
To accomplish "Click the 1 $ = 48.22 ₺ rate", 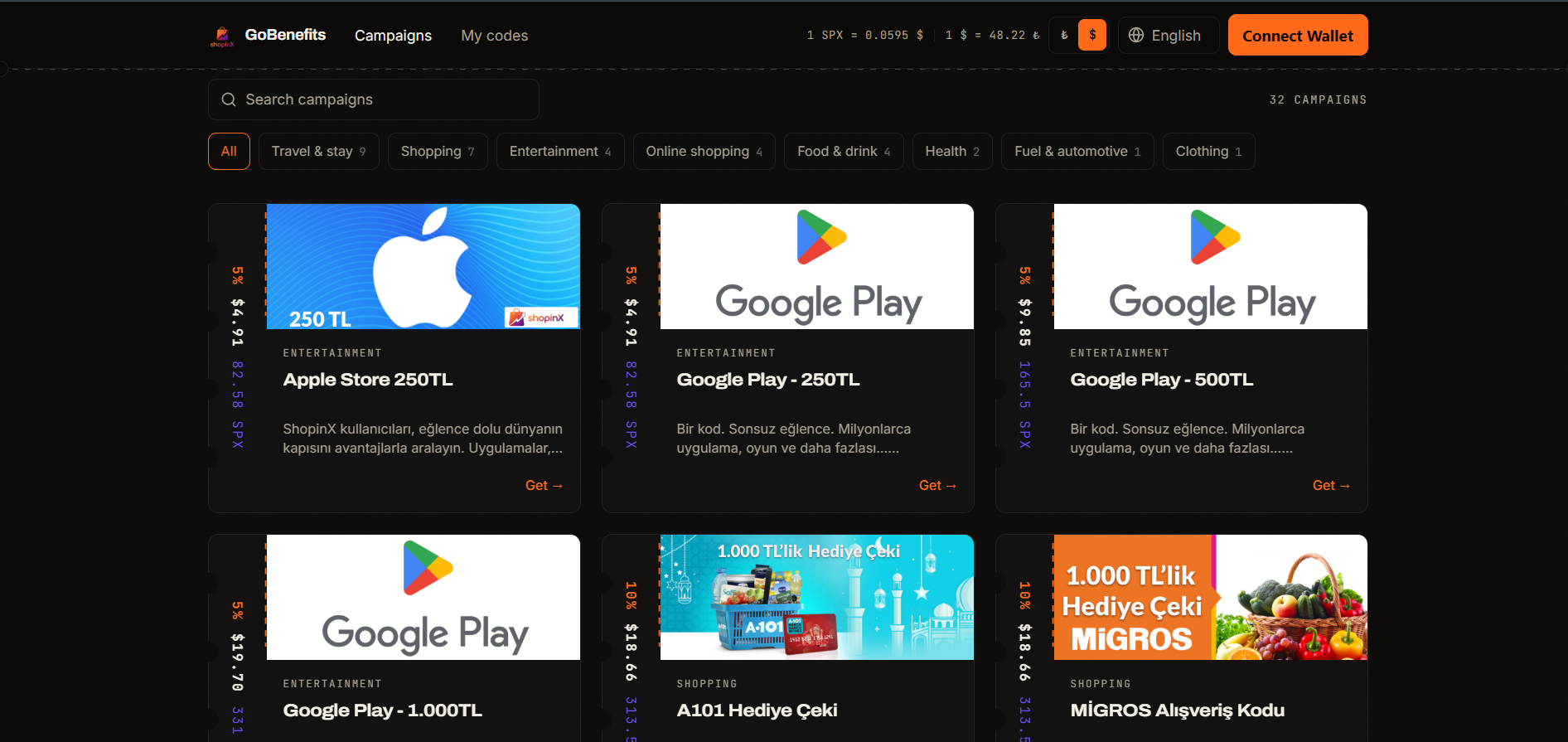I will [992, 35].
